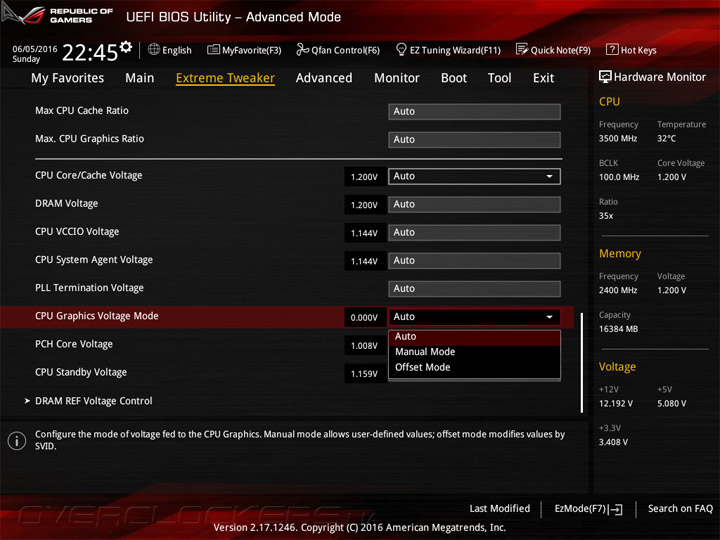The height and width of the screenshot is (540, 720).
Task: Open the Monitor tab
Action: [397, 78]
